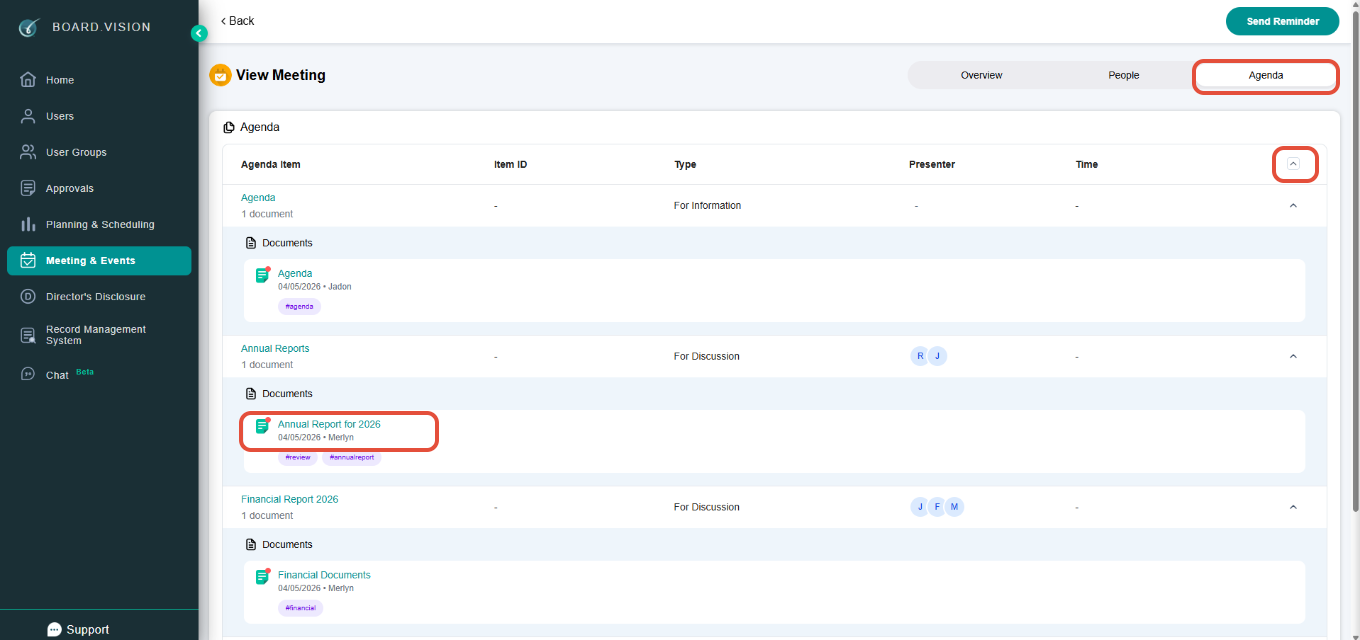Image resolution: width=1360 pixels, height=640 pixels.
Task: Click the Approvals document icon
Action: click(28, 188)
